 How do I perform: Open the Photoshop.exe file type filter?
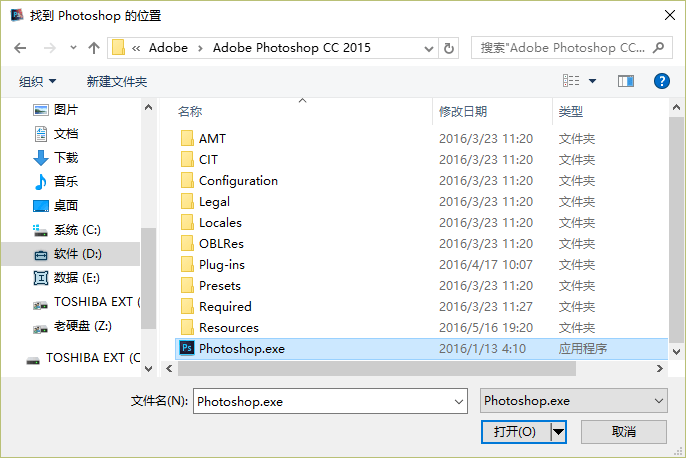(x=574, y=401)
